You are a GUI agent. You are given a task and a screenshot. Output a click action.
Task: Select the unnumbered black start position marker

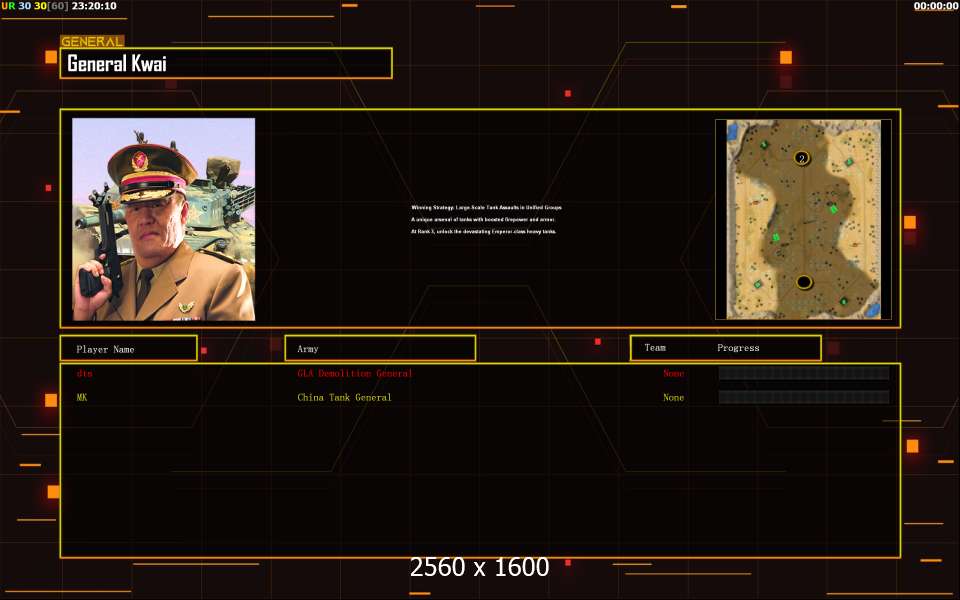tap(804, 282)
